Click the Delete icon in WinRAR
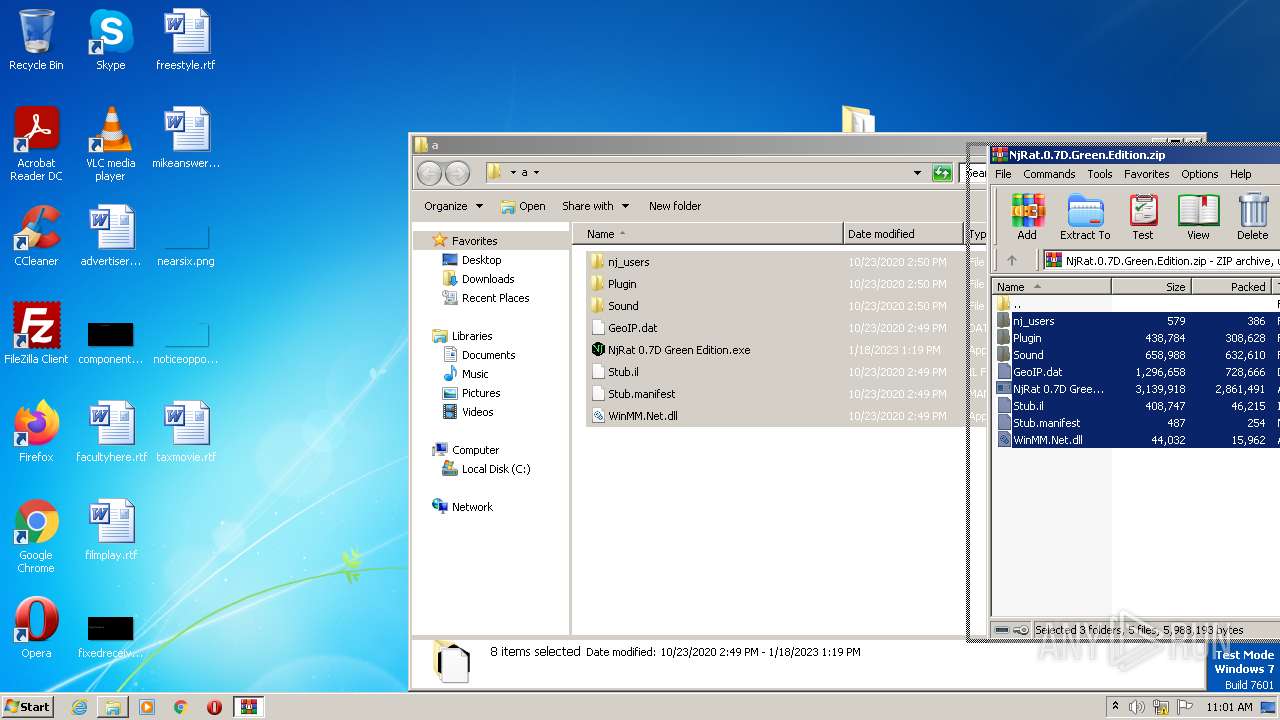The width and height of the screenshot is (1280, 720). click(1252, 217)
